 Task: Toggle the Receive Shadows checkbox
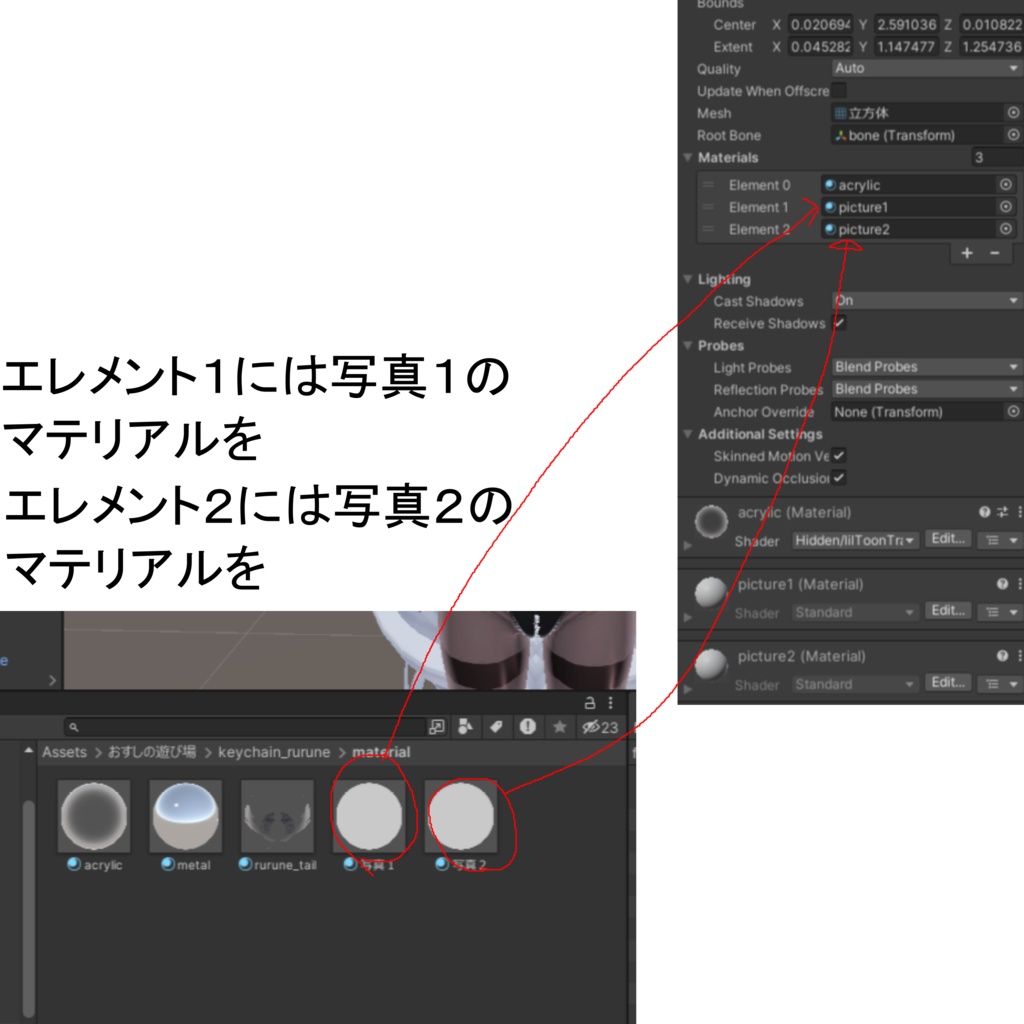click(838, 323)
